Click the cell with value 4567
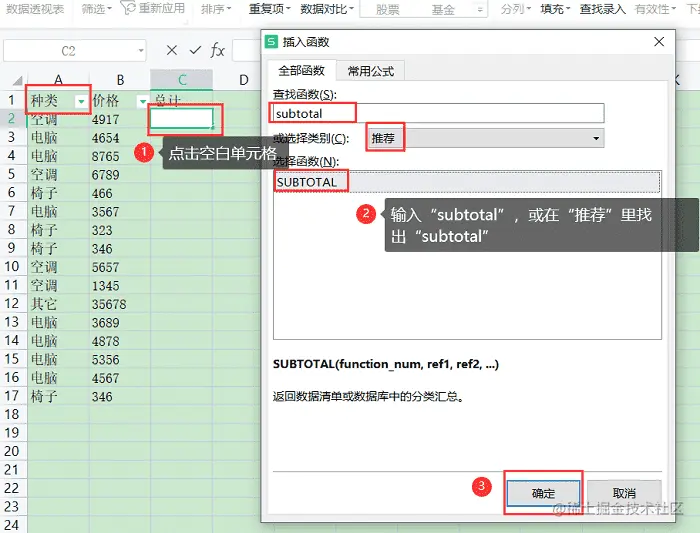 tap(120, 378)
